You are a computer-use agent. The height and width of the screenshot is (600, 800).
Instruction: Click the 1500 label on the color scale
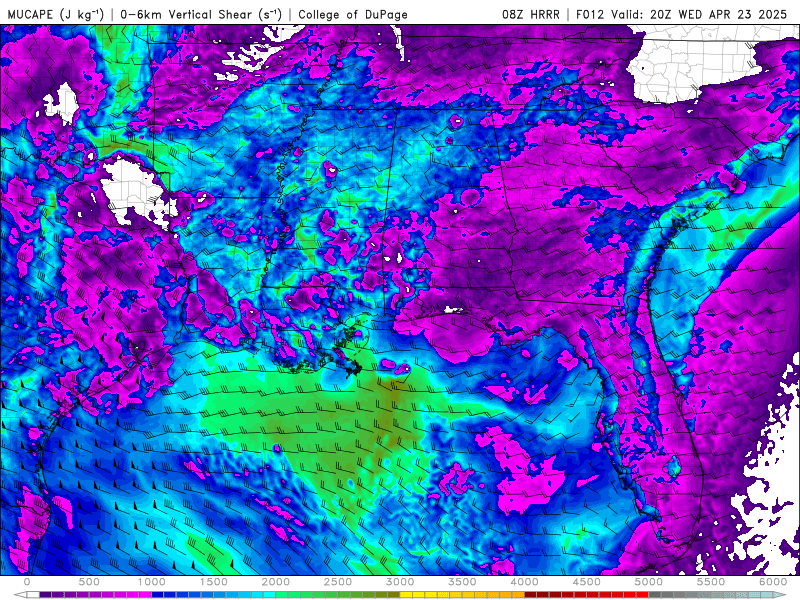214,582
